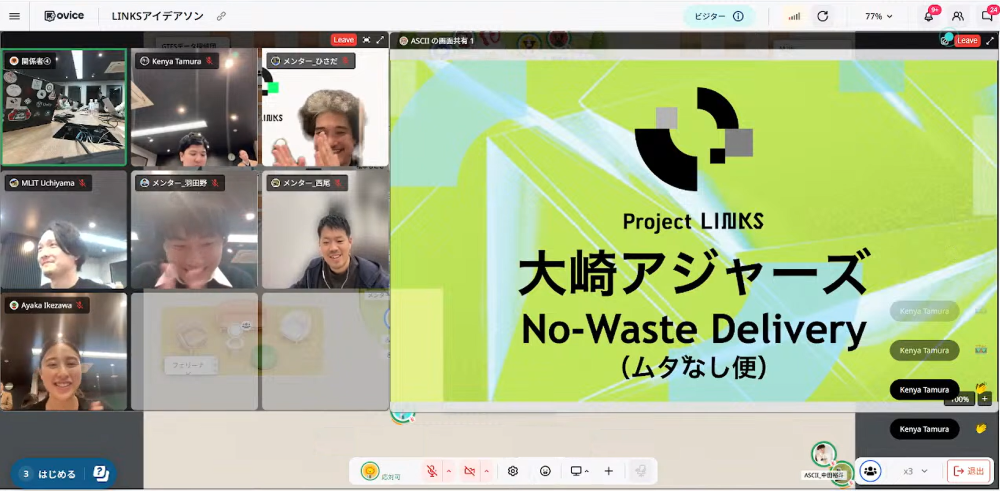Select the 関係者④ video tile
The height and width of the screenshot is (491, 1000).
pos(64,107)
